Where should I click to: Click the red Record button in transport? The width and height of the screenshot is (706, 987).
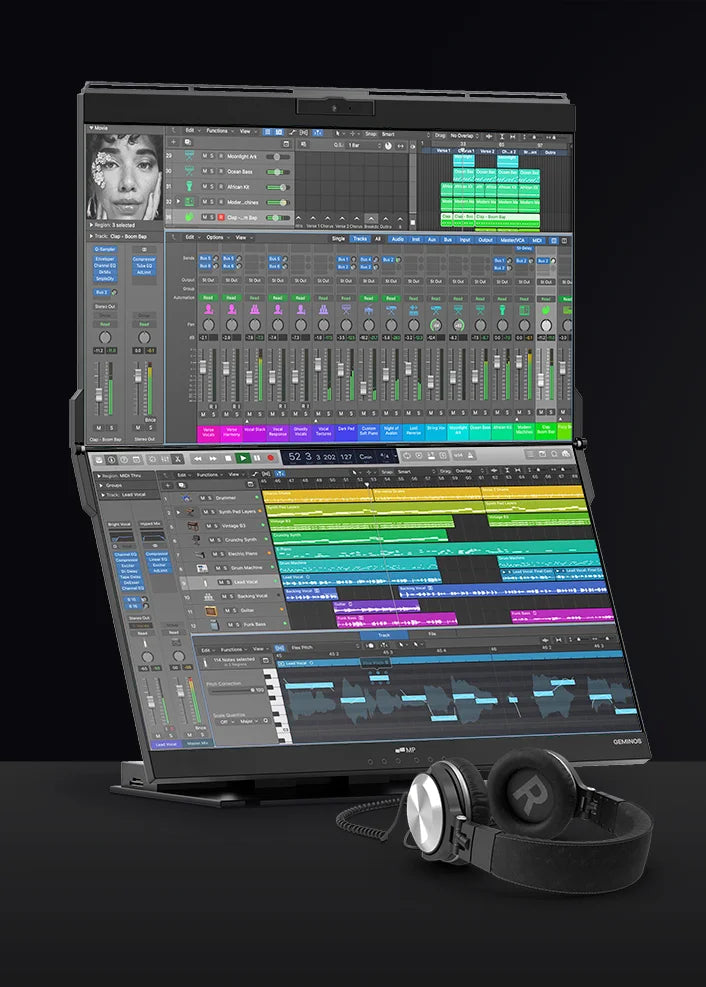pyautogui.click(x=269, y=457)
